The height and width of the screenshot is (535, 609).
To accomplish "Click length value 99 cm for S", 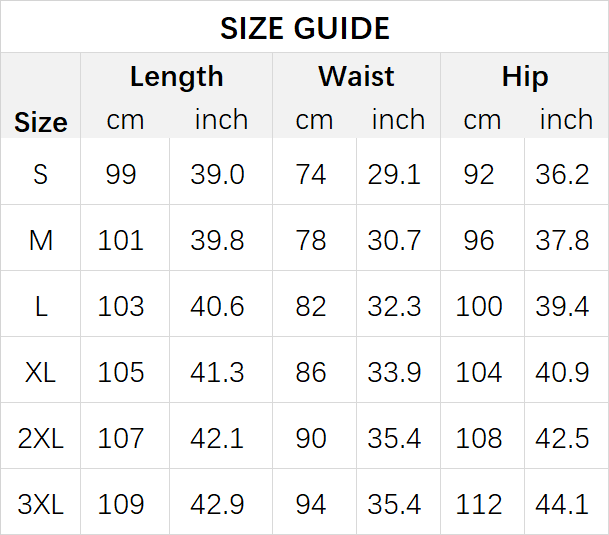I will pyautogui.click(x=121, y=174).
